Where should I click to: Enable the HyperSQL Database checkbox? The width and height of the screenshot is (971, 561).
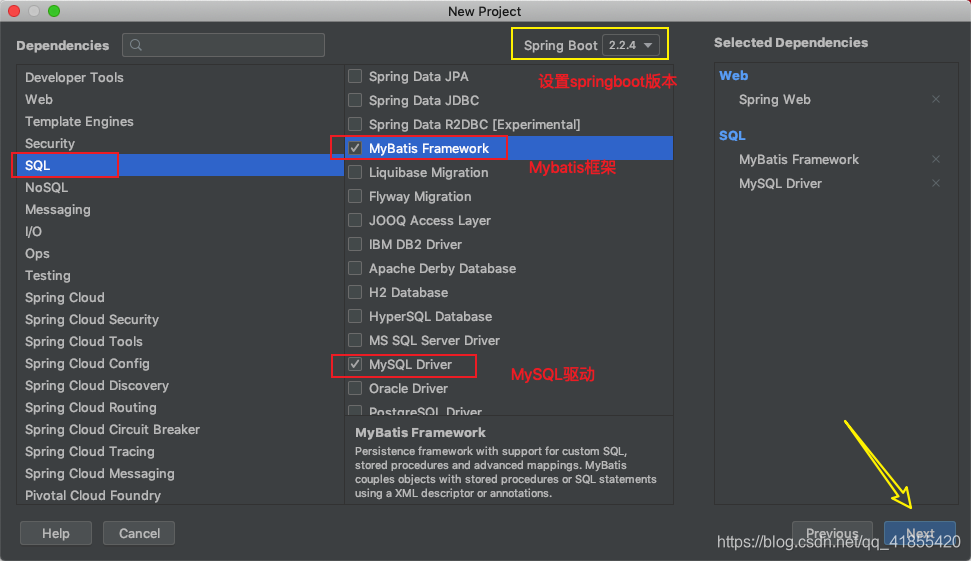(x=355, y=316)
